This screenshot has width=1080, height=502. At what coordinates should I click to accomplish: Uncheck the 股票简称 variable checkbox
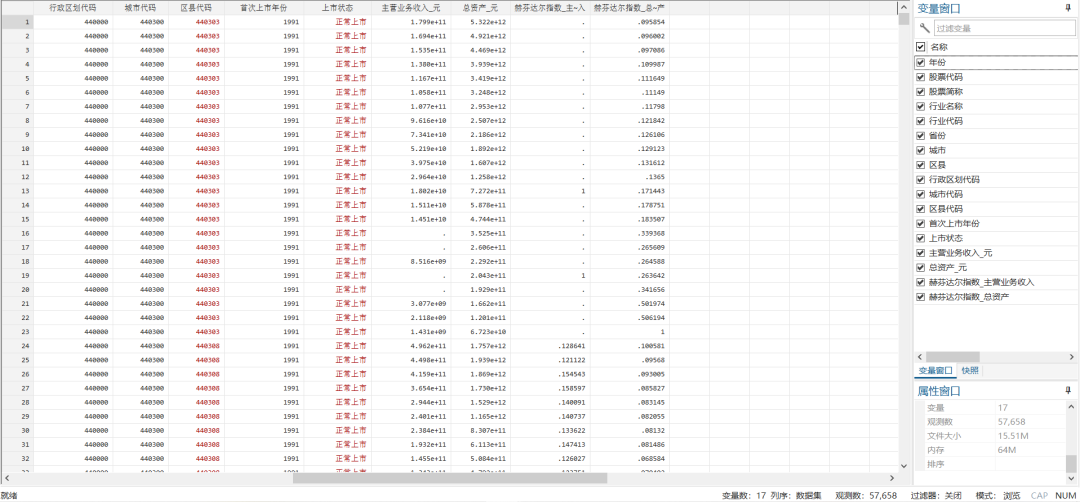coord(921,92)
